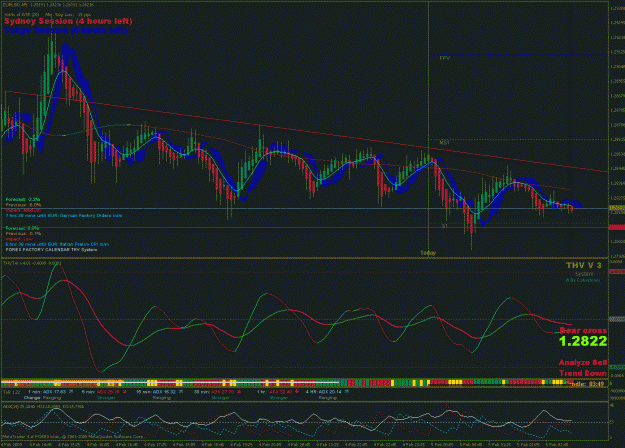
Task: Select the blue horizontal pivot line at upper right
Action: click(x=518, y=55)
